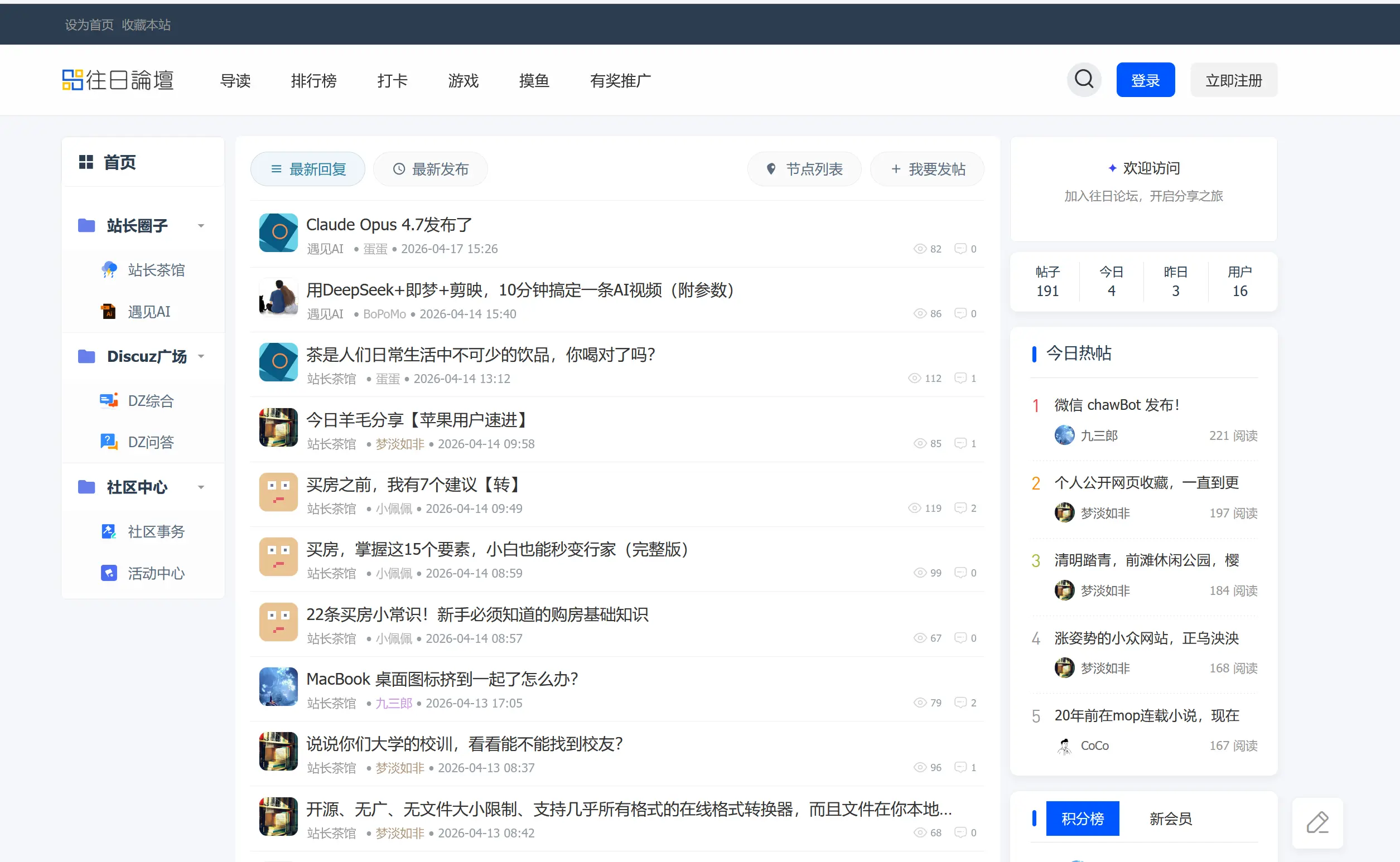1400x862 pixels.
Task: Click author 九三郎 on MacBook post
Action: tap(393, 703)
